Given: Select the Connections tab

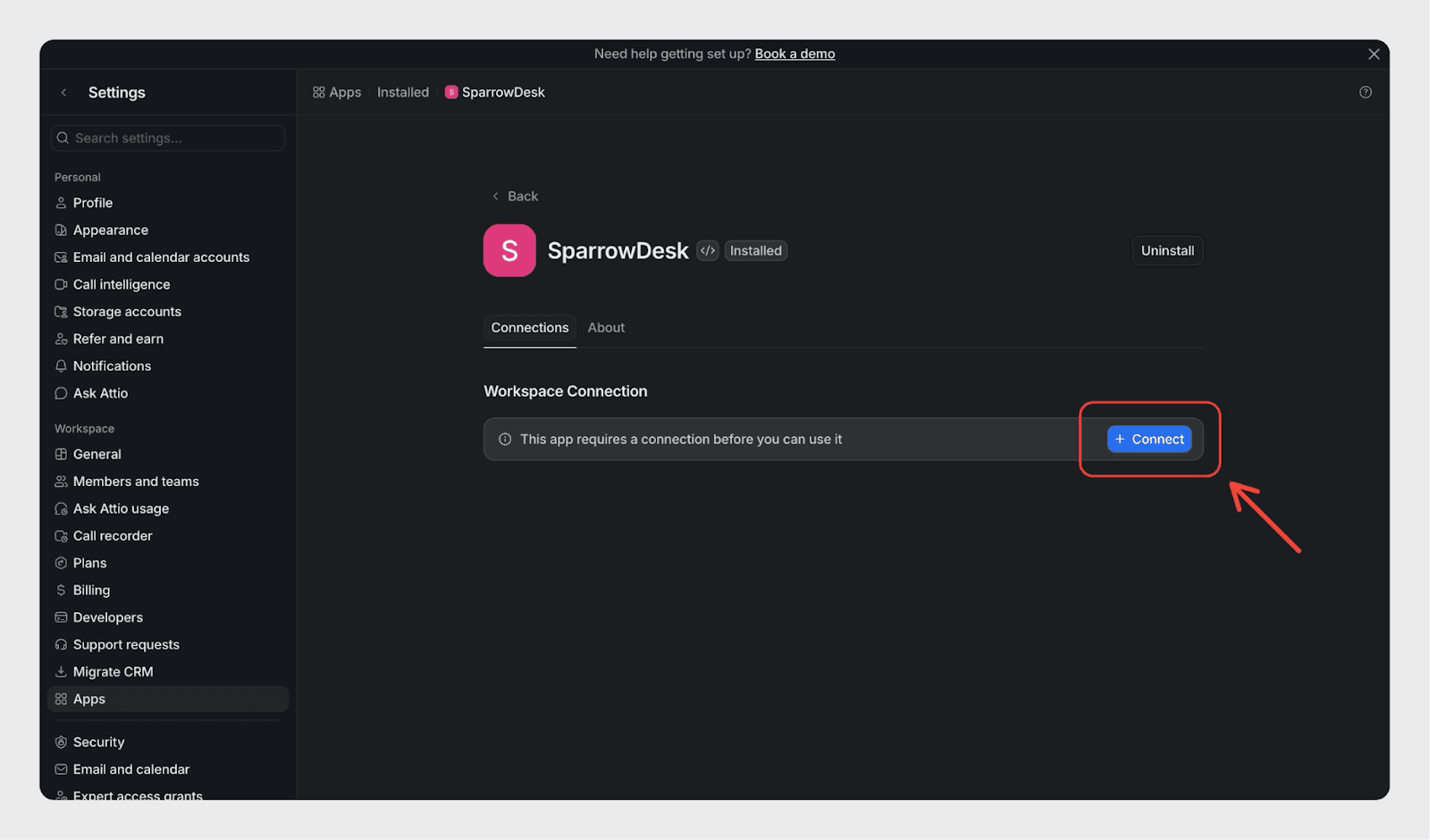Looking at the screenshot, I should tap(529, 327).
